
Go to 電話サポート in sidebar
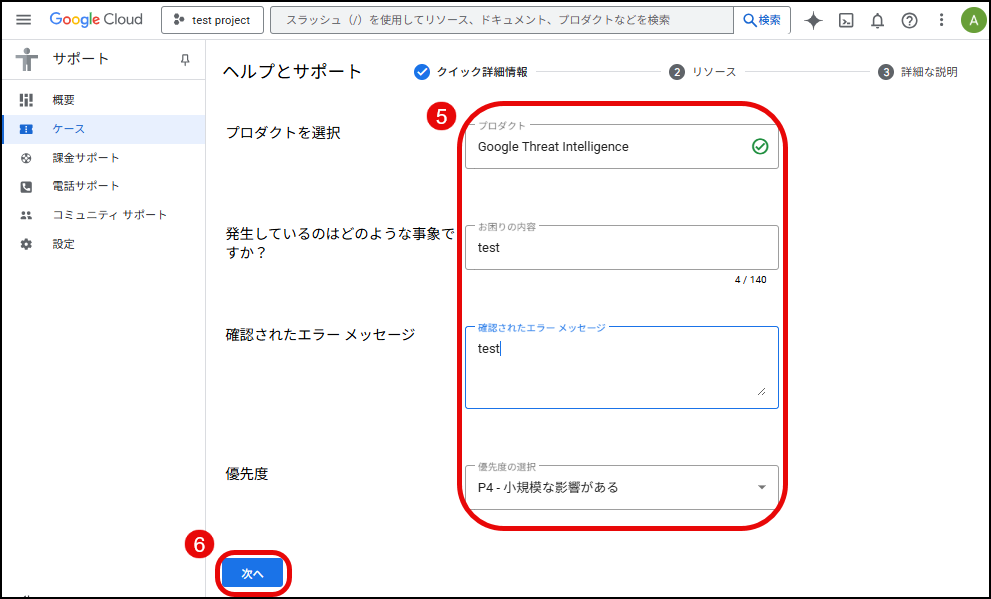click(x=86, y=186)
